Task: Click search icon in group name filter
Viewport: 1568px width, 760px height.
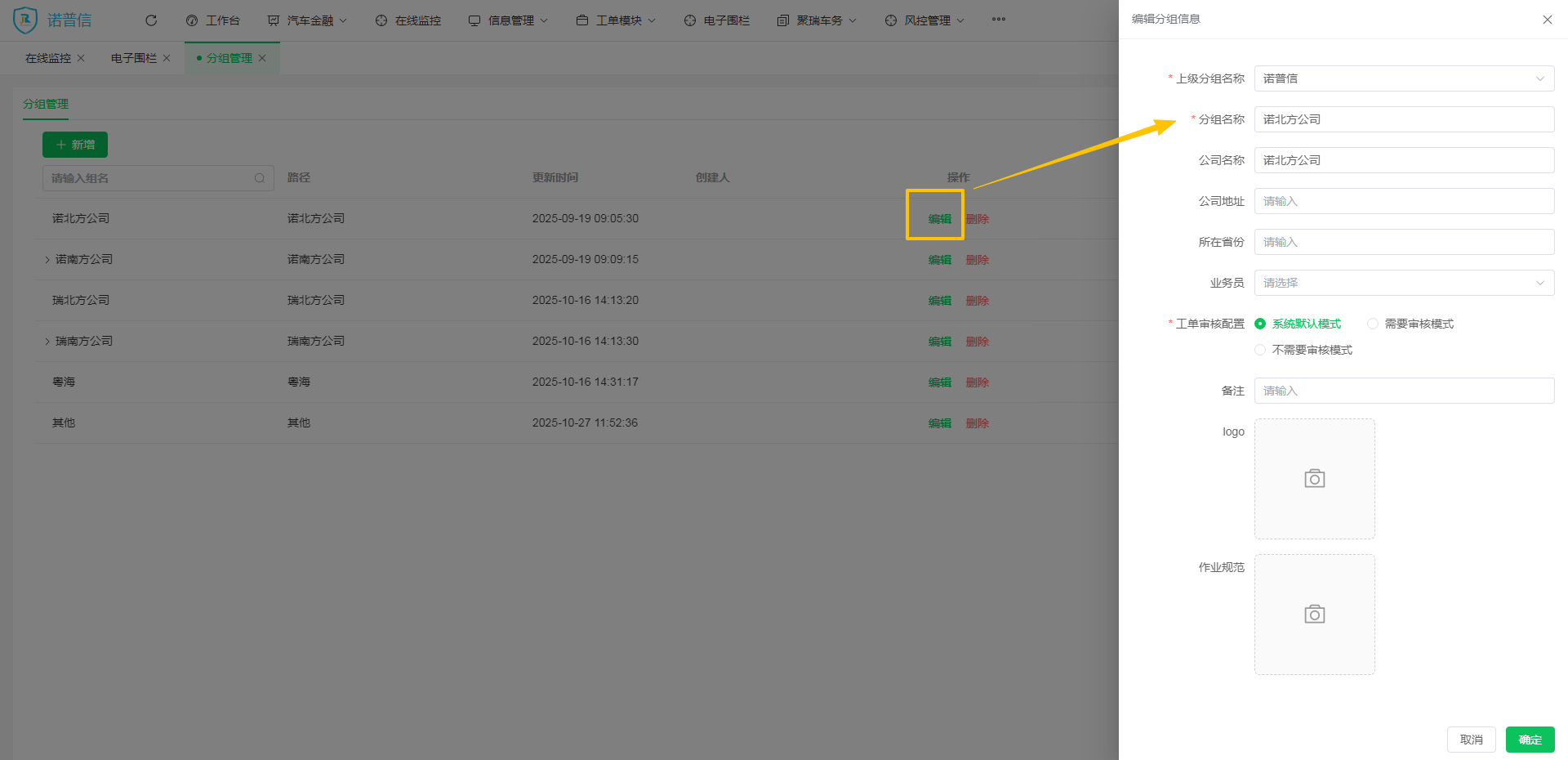Action: pos(260,178)
